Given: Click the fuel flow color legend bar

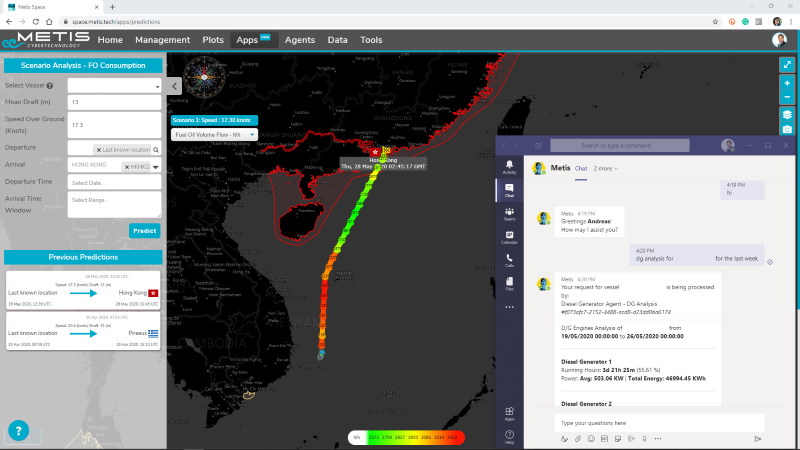Looking at the screenshot, I should [406, 437].
